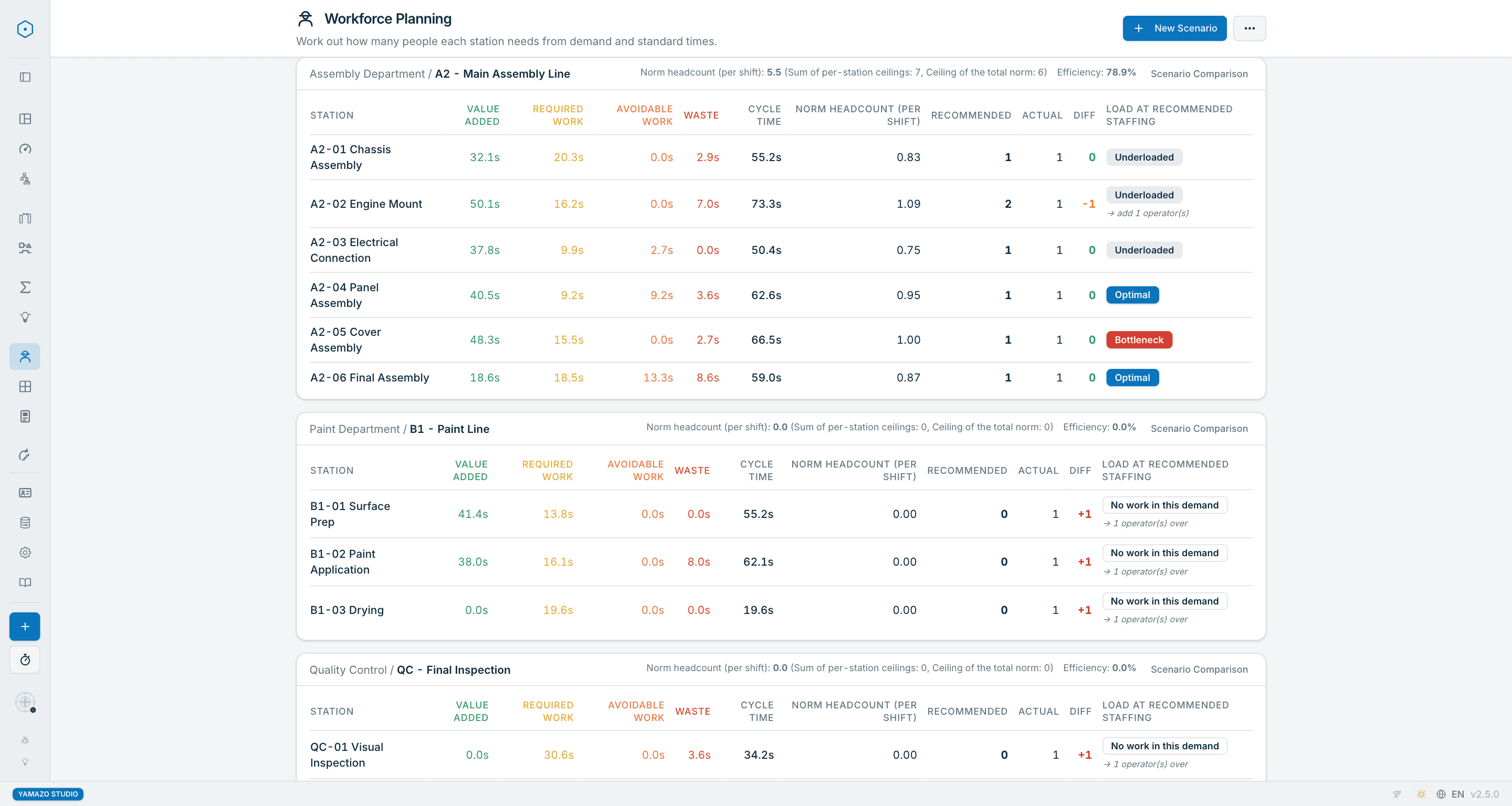Screen dimensions: 1512x806
Task: Open the lightbulb ideas sidebar icon
Action: point(25,317)
